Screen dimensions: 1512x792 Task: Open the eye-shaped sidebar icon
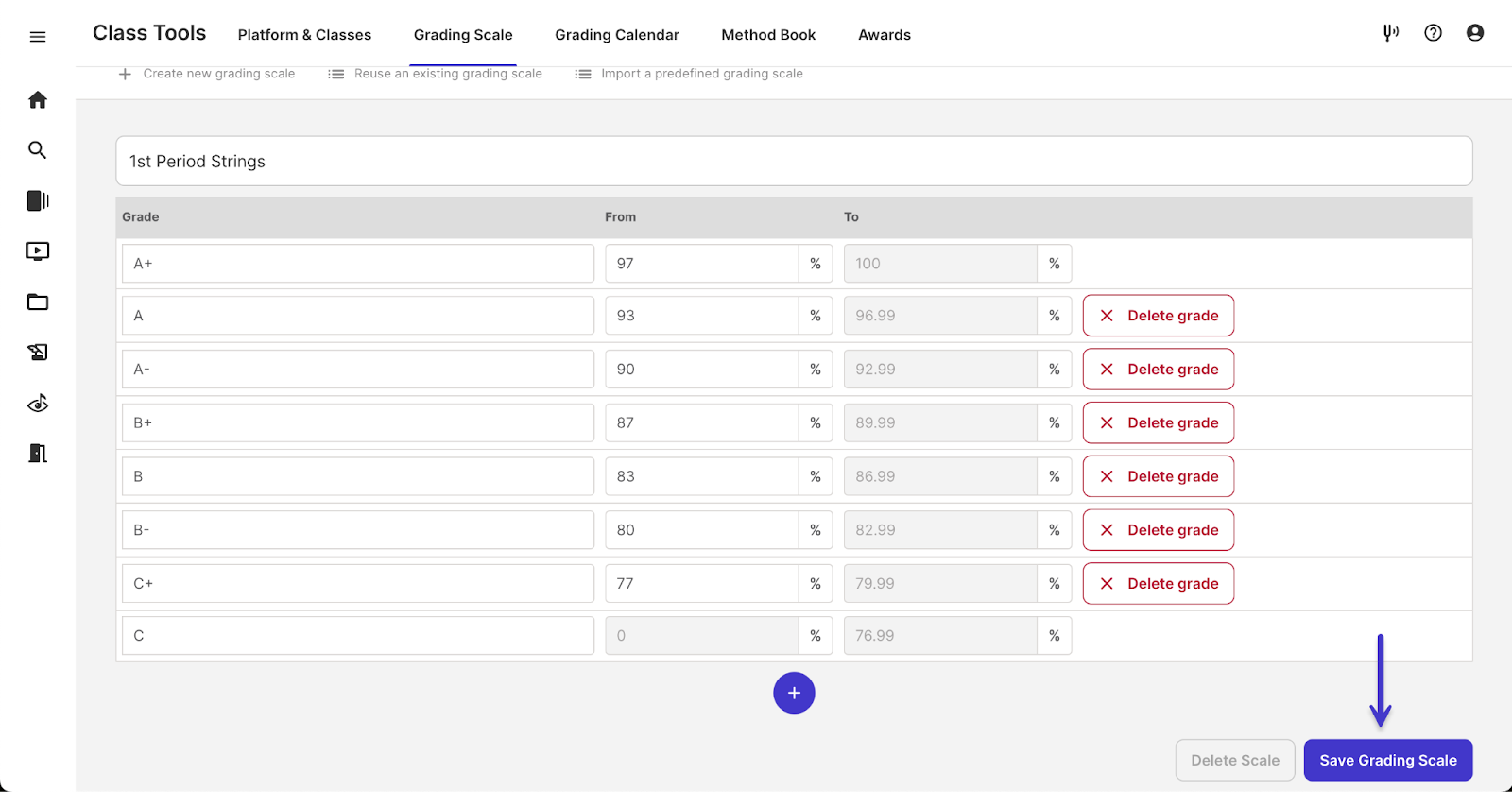(38, 404)
